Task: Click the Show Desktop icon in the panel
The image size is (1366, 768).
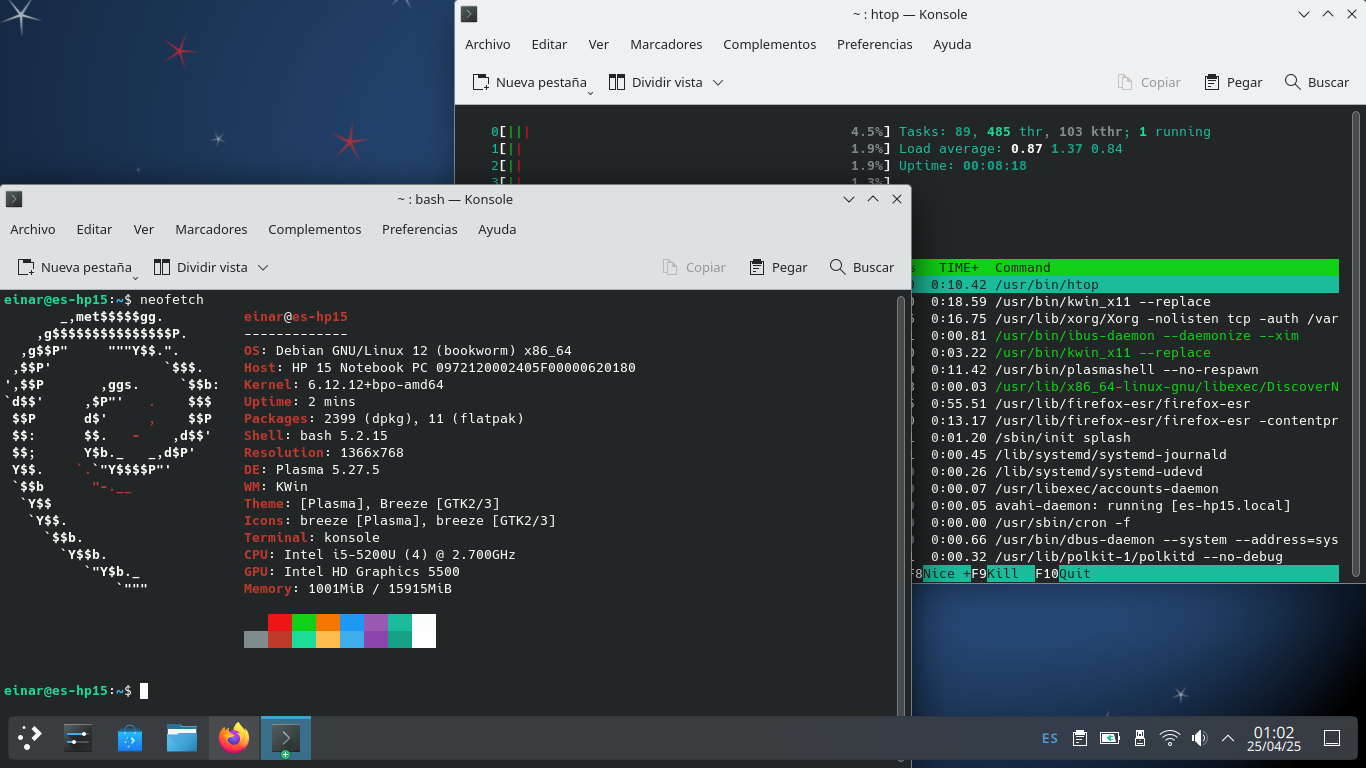Action: coord(1332,739)
